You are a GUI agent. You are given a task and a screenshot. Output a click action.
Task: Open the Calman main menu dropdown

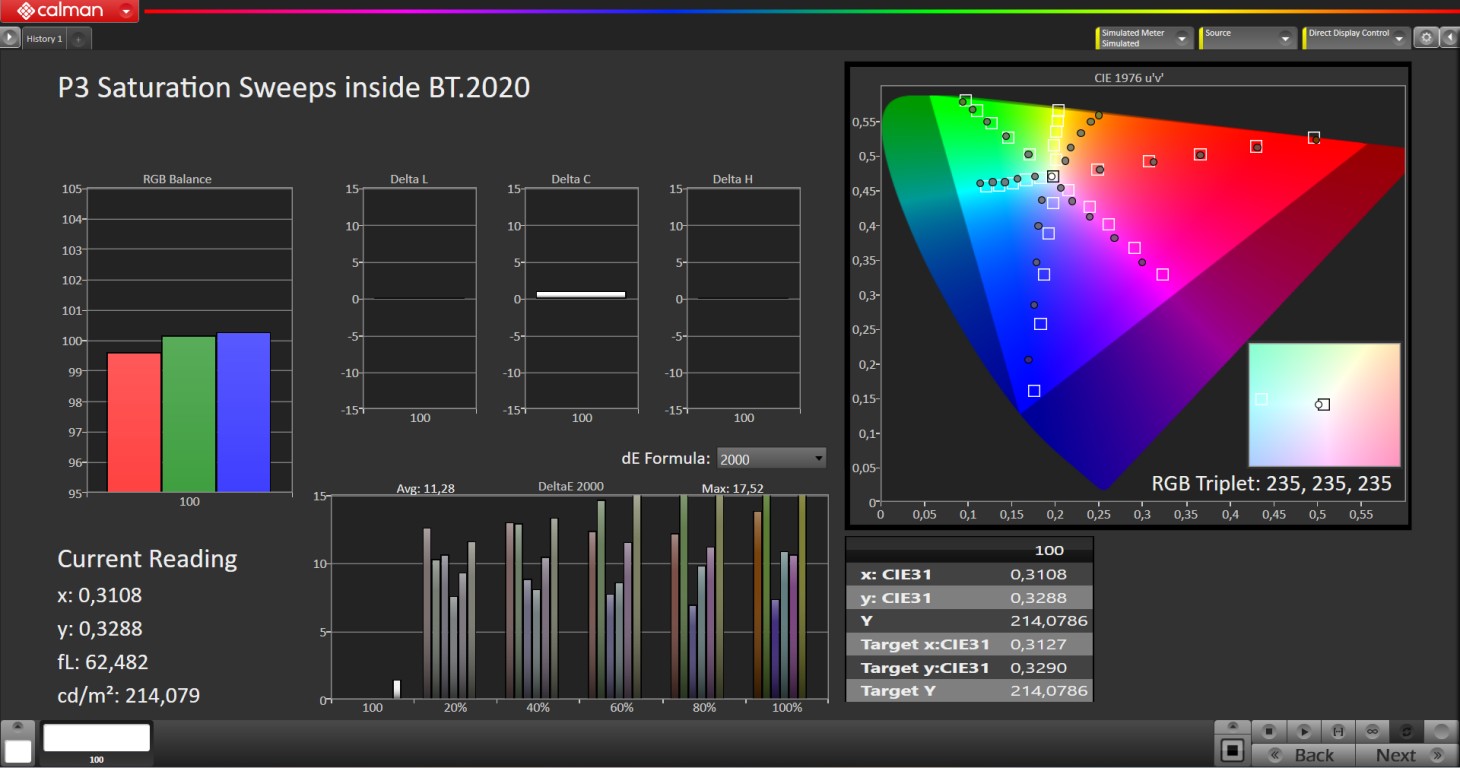click(126, 12)
